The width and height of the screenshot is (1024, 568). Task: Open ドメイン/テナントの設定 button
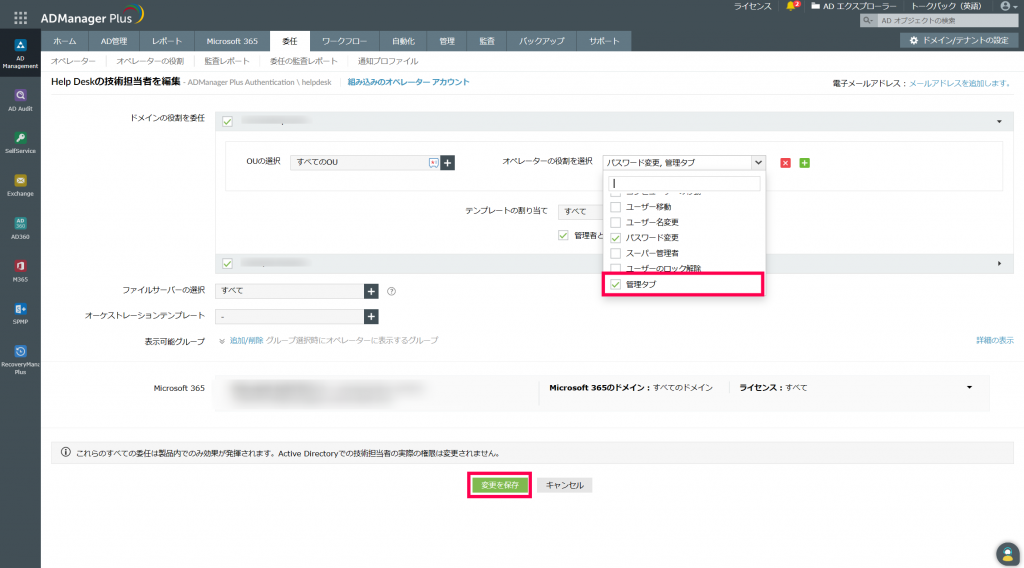click(959, 40)
